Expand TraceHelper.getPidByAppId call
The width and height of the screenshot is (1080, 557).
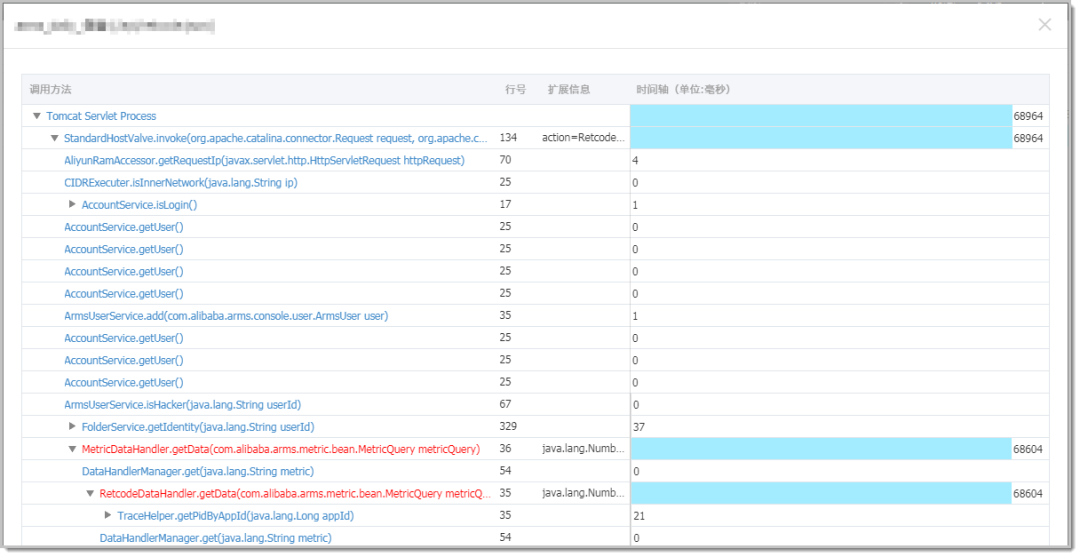tap(108, 515)
